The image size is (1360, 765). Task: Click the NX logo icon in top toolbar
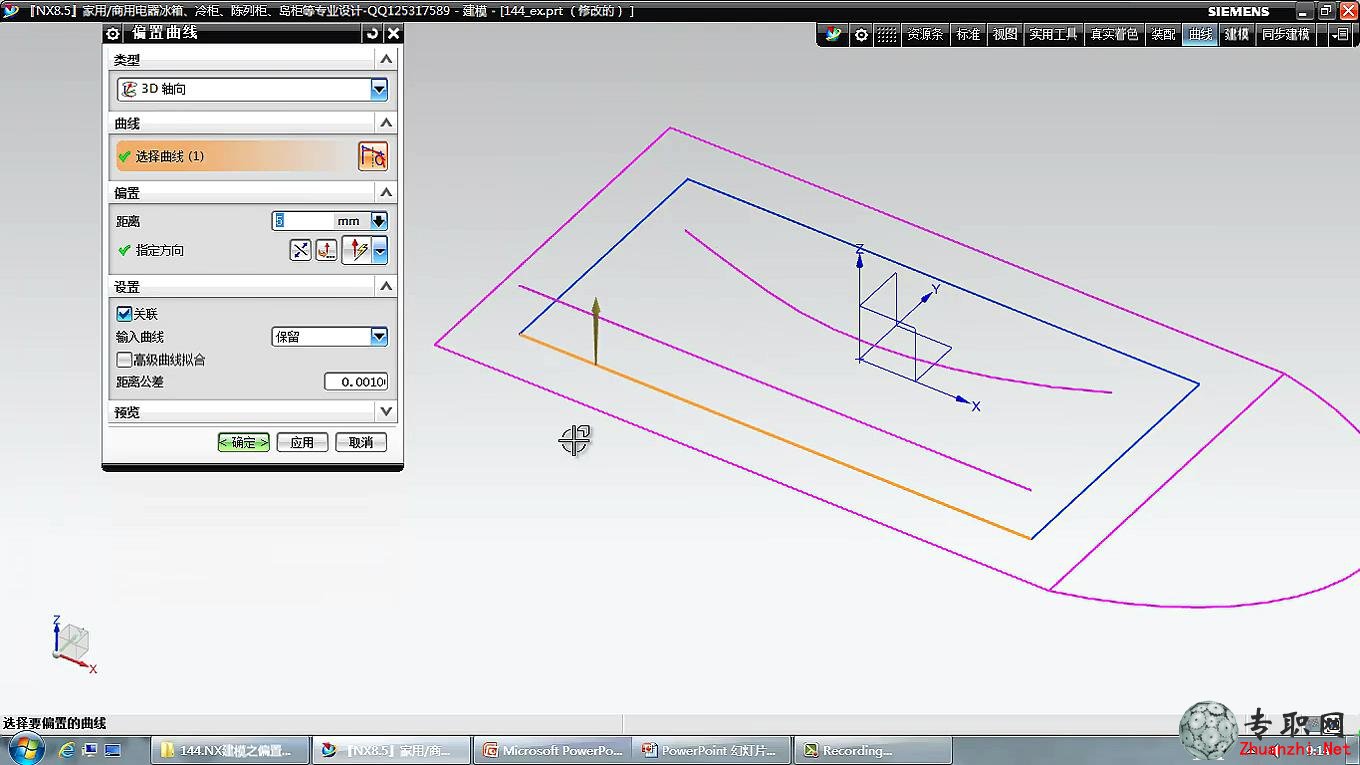(x=833, y=34)
